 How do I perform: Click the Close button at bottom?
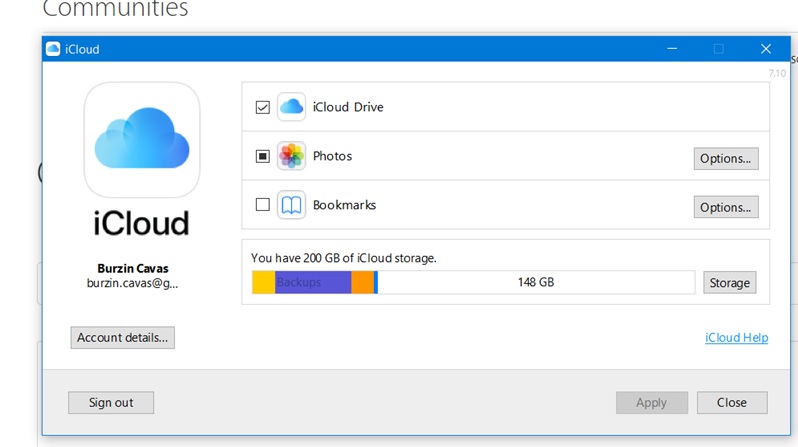click(732, 403)
